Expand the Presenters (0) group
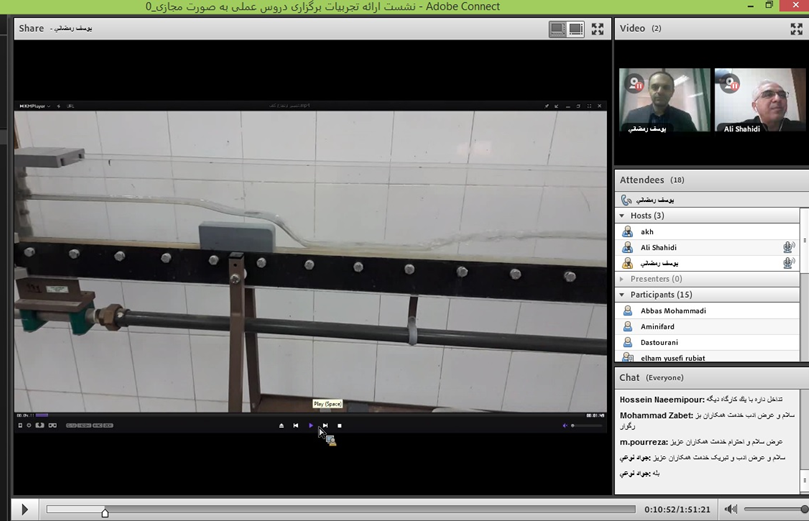Screen dimensions: 809x521 click(623, 279)
